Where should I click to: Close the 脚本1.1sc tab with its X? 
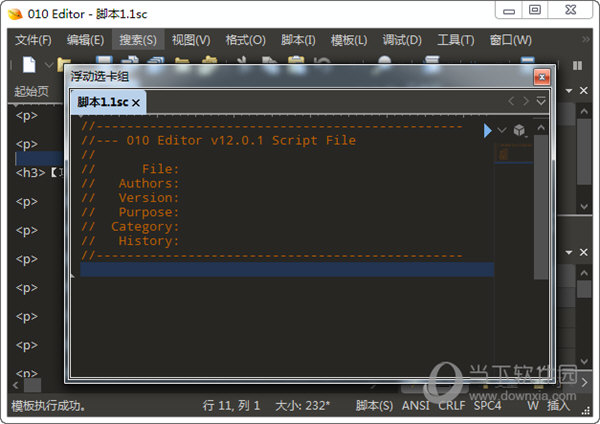(136, 103)
